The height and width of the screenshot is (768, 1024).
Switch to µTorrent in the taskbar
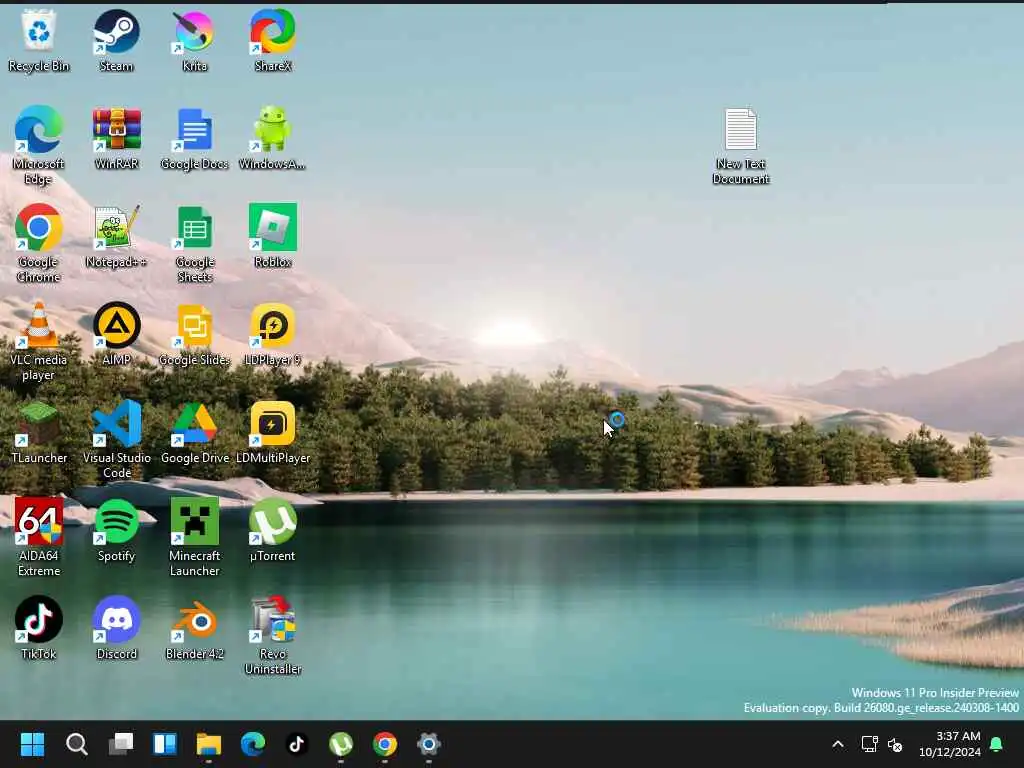(341, 744)
